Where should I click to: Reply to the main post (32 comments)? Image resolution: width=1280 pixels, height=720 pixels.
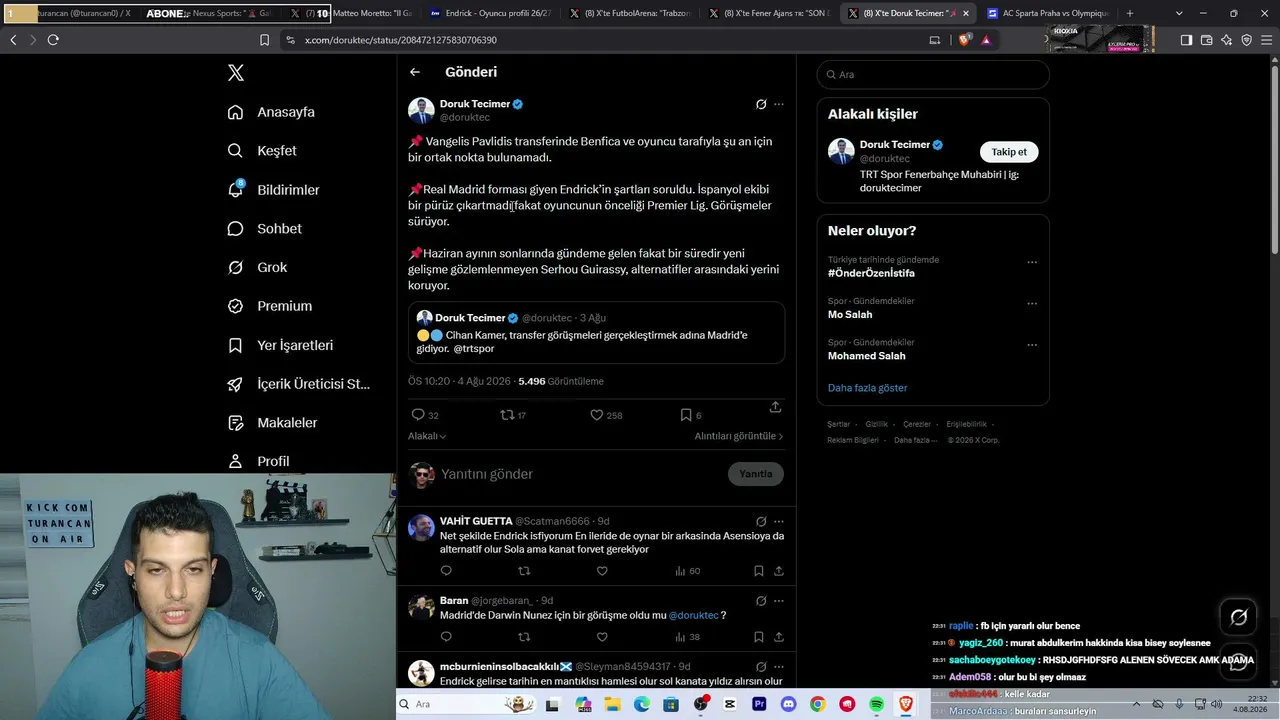click(424, 415)
